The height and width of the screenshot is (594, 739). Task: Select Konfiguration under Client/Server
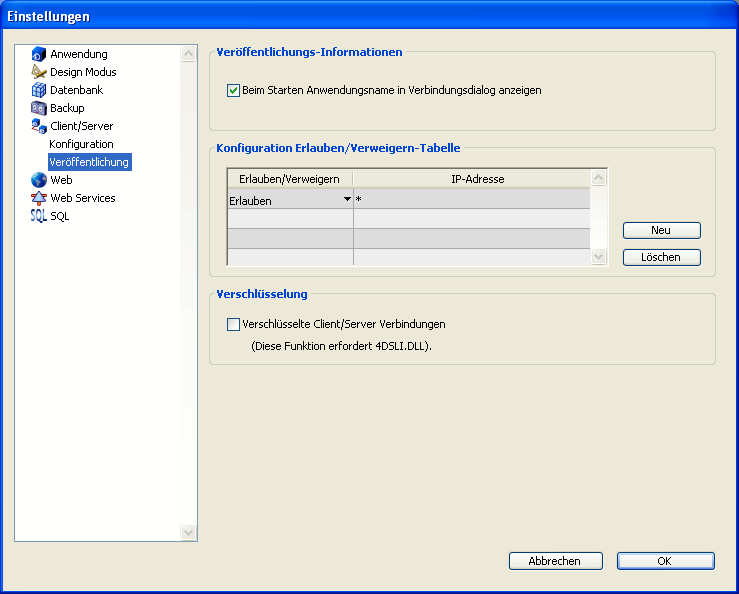point(81,144)
